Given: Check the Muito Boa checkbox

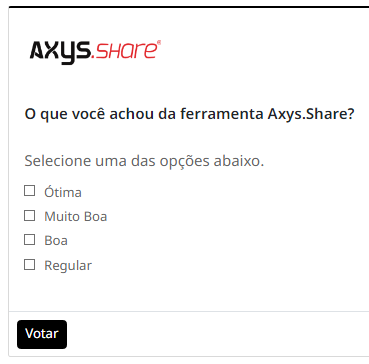Looking at the screenshot, I should (x=29, y=216).
